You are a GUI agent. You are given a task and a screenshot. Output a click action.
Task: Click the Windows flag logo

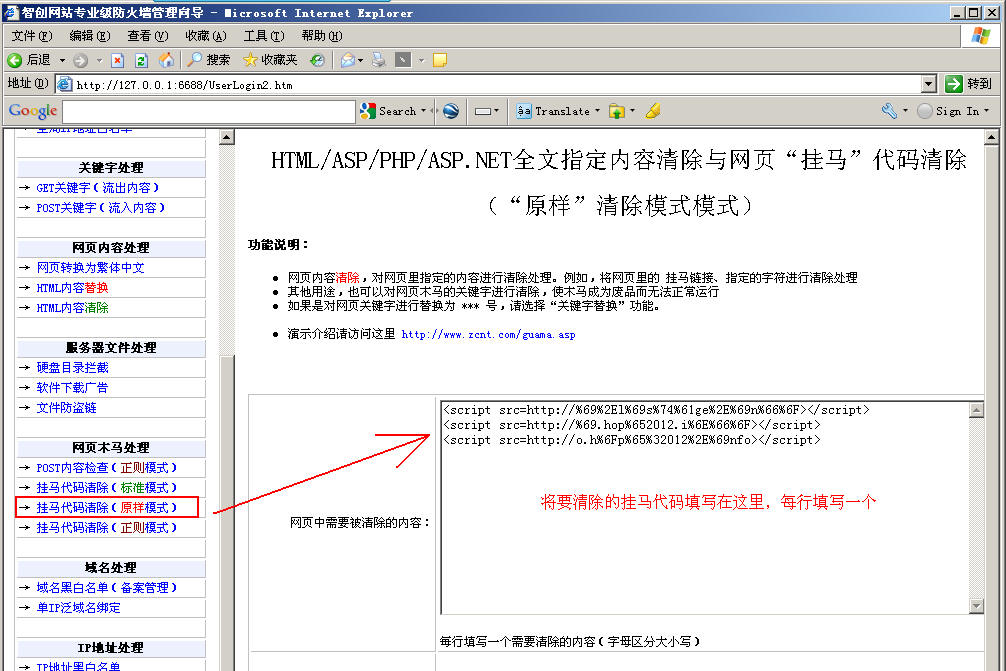(980, 36)
